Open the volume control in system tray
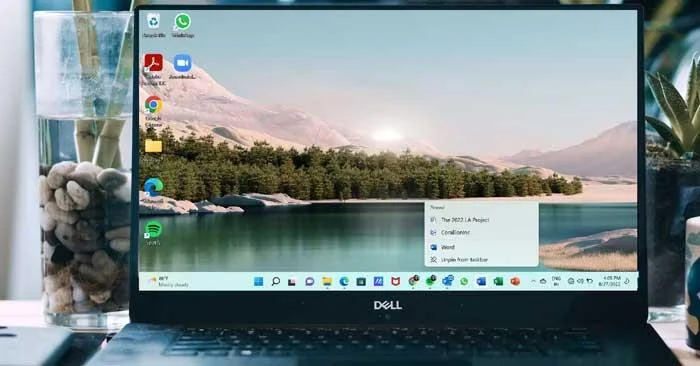 (580, 281)
